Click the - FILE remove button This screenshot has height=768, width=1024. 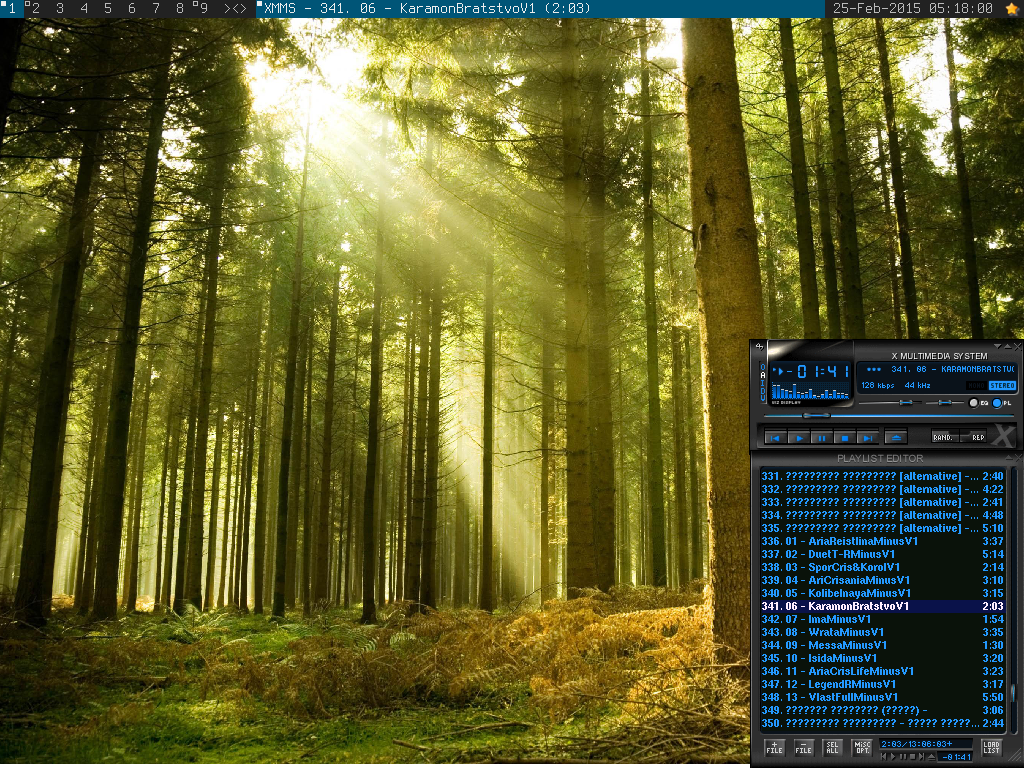803,748
